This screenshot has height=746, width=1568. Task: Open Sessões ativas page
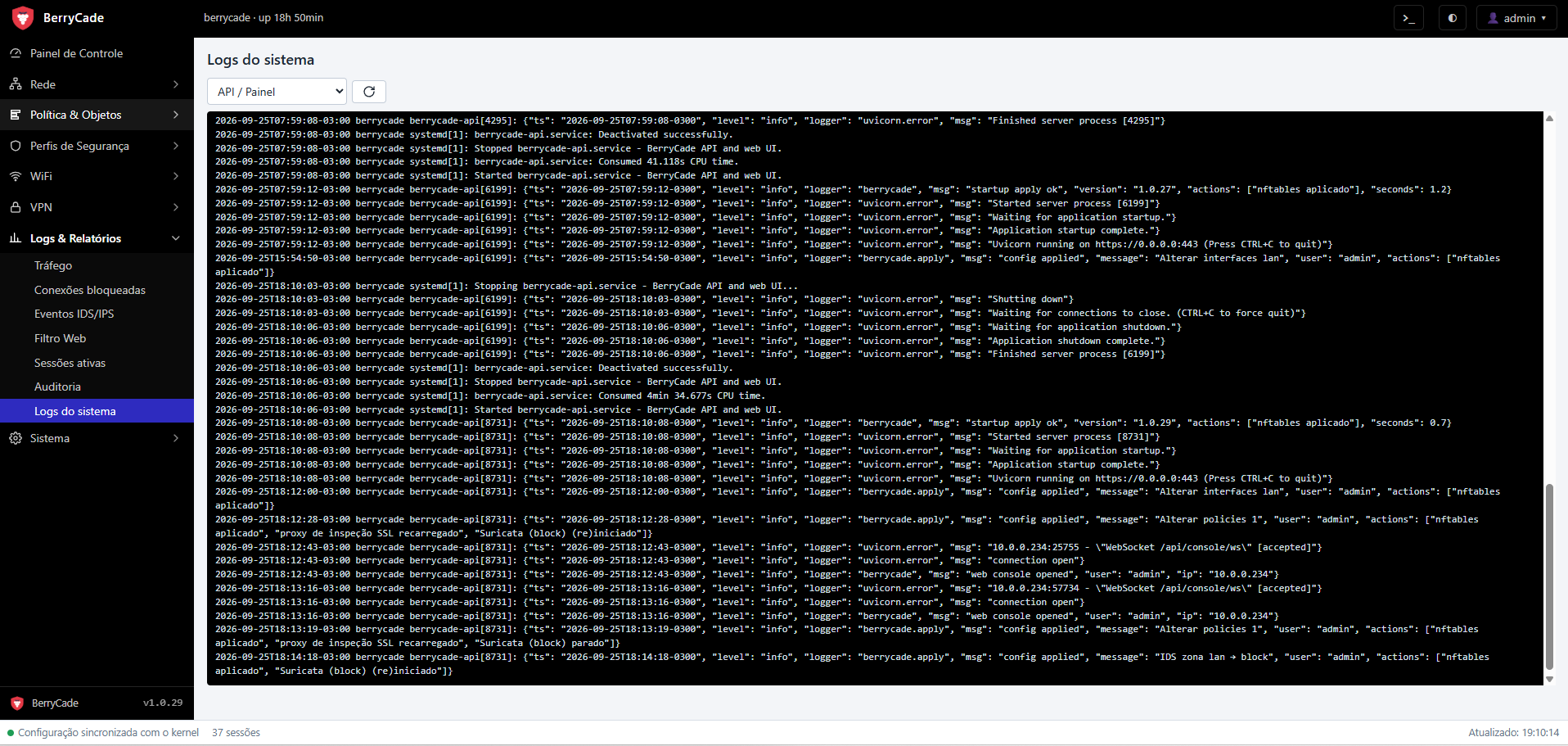click(97, 363)
